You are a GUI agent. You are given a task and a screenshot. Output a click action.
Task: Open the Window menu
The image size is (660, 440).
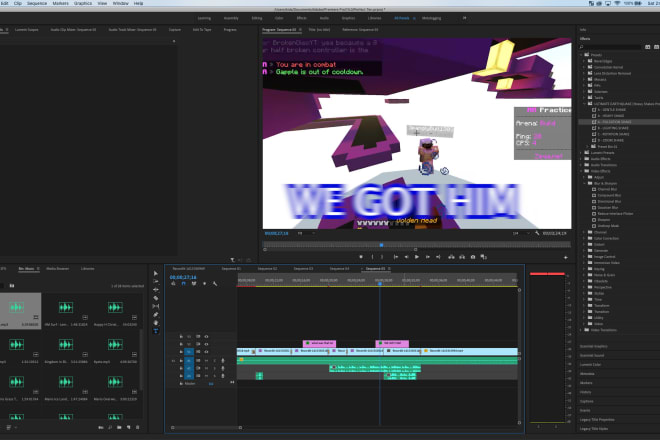pyautogui.click(x=120, y=3)
